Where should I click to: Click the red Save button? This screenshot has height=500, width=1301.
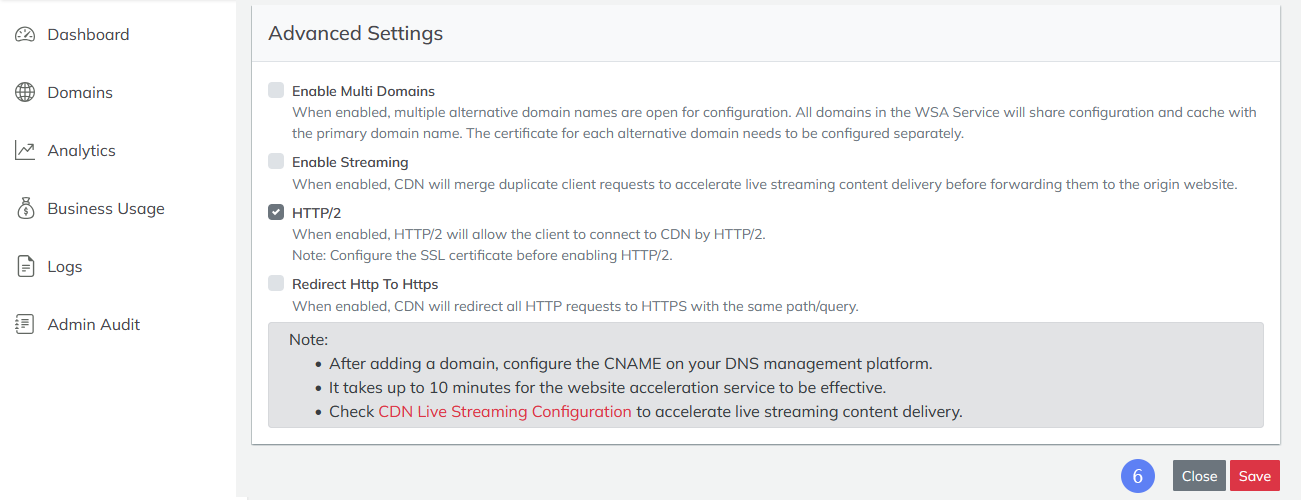1255,476
